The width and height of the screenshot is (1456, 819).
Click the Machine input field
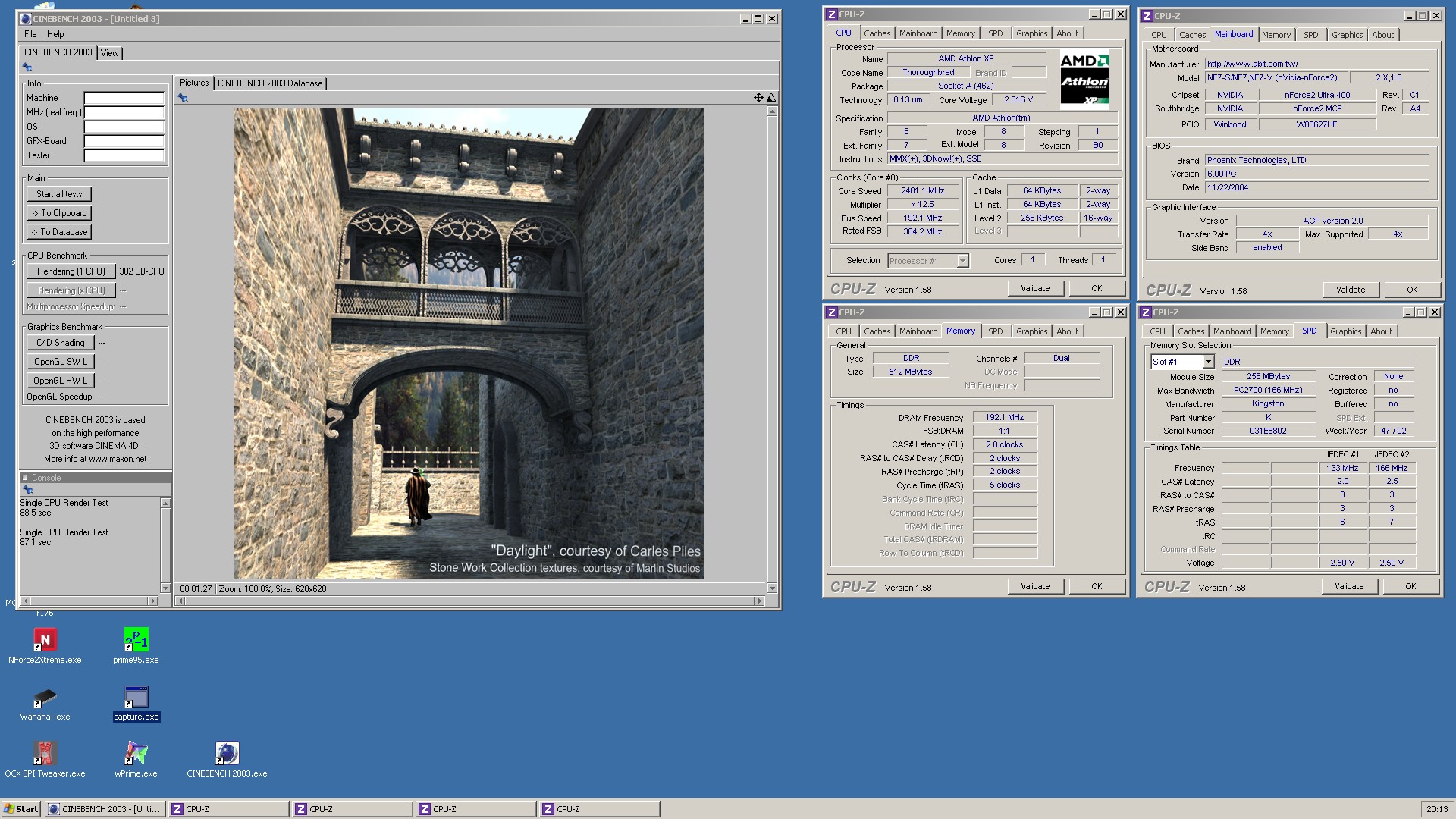tap(124, 98)
